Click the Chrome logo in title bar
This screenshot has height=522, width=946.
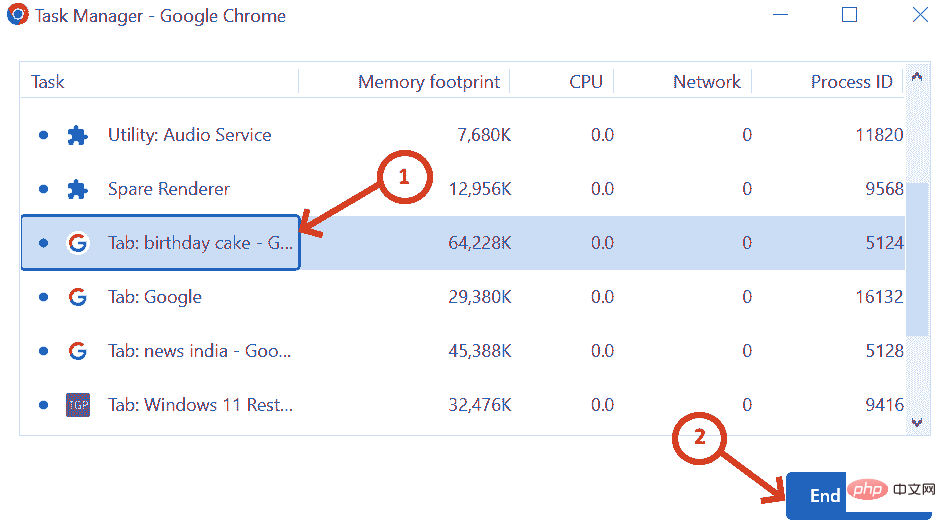pos(17,16)
